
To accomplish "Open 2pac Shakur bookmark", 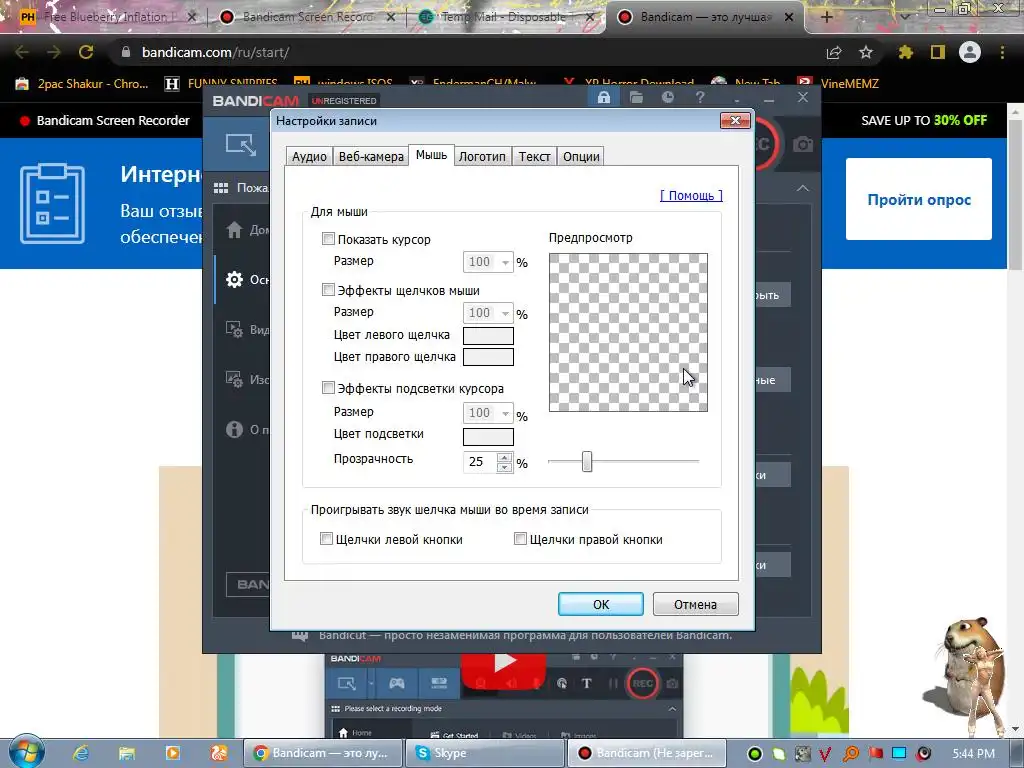I will click(82, 83).
